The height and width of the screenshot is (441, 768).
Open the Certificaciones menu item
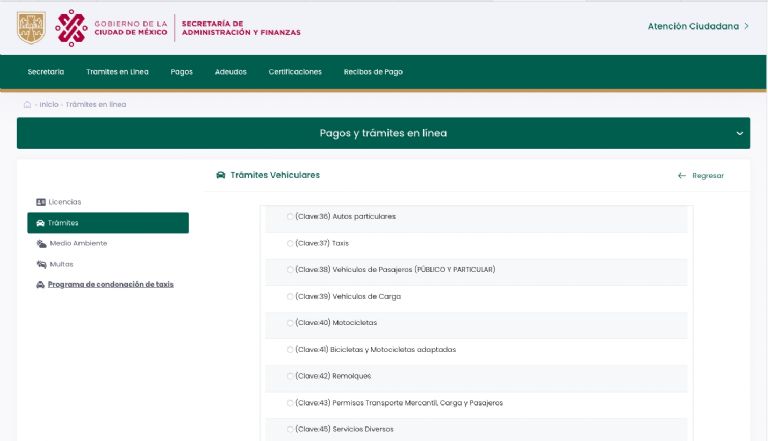tap(295, 72)
